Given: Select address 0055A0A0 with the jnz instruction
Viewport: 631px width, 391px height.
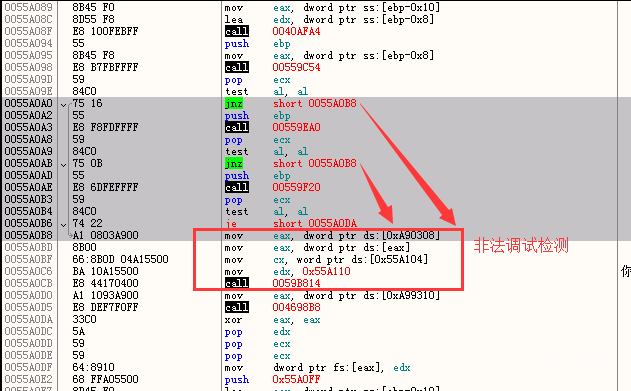Looking at the screenshot, I should 29,103.
